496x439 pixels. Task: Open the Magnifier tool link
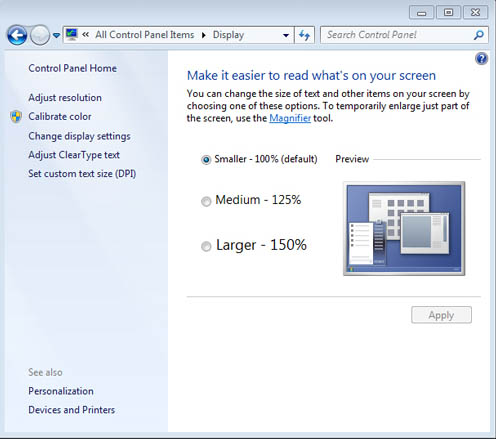tap(290, 118)
